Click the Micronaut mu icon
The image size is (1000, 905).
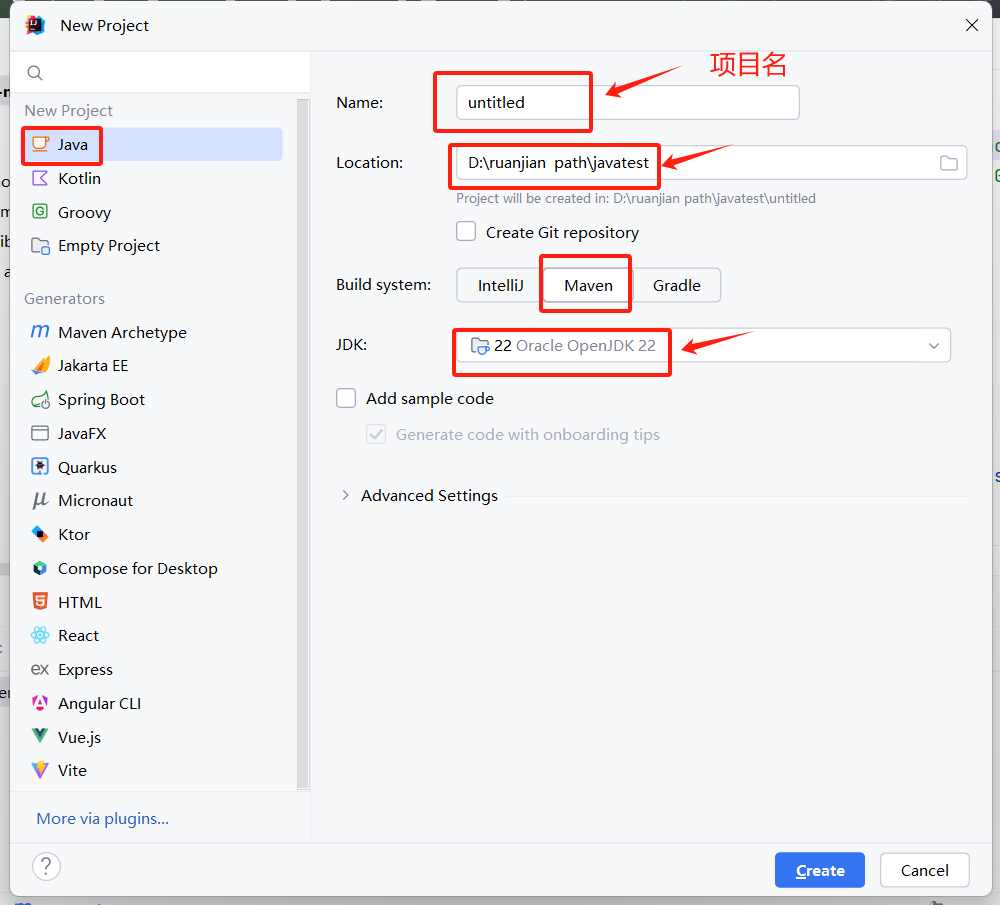point(40,500)
